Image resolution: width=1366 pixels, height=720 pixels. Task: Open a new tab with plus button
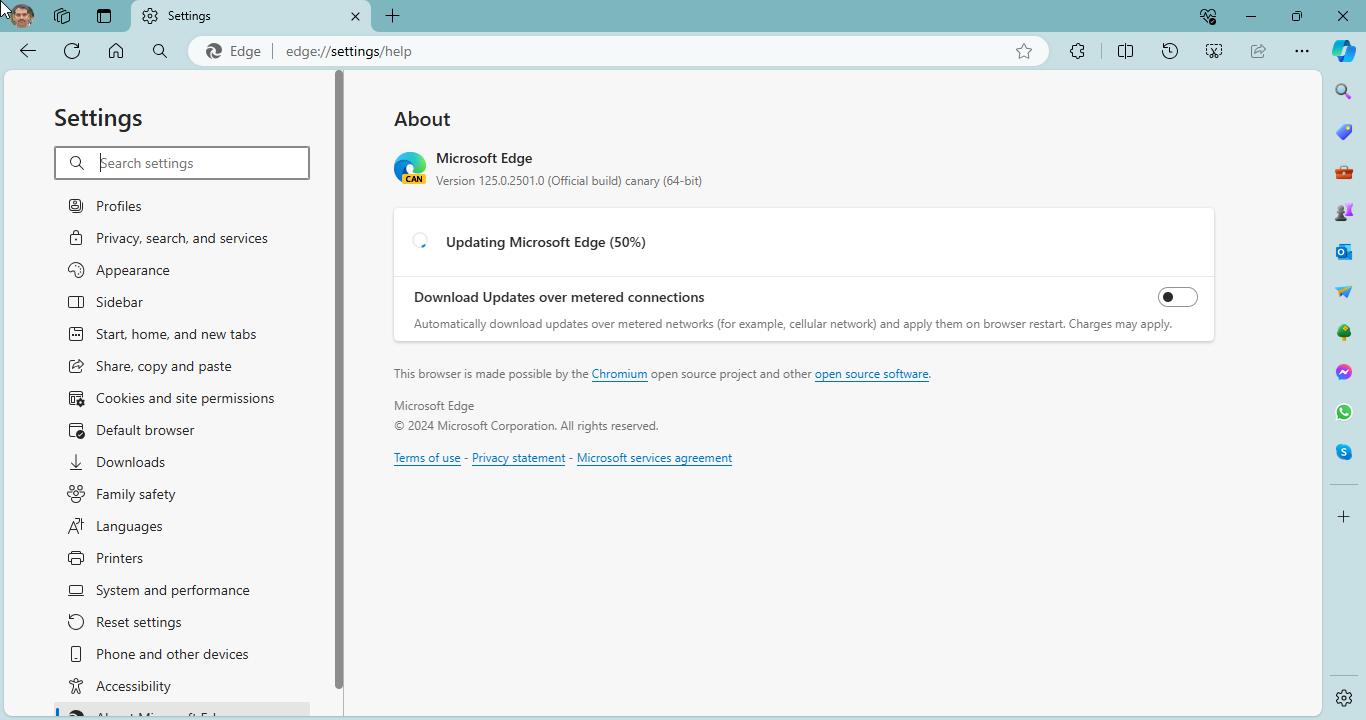(393, 16)
